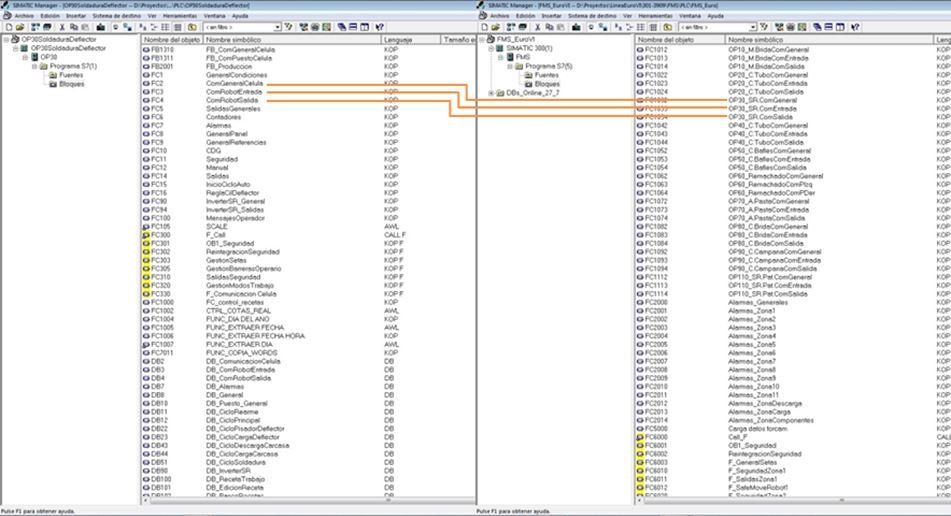Open Herramientas menu in FMS_EuroVI window
Image resolution: width=951 pixels, height=516 pixels.
point(655,16)
